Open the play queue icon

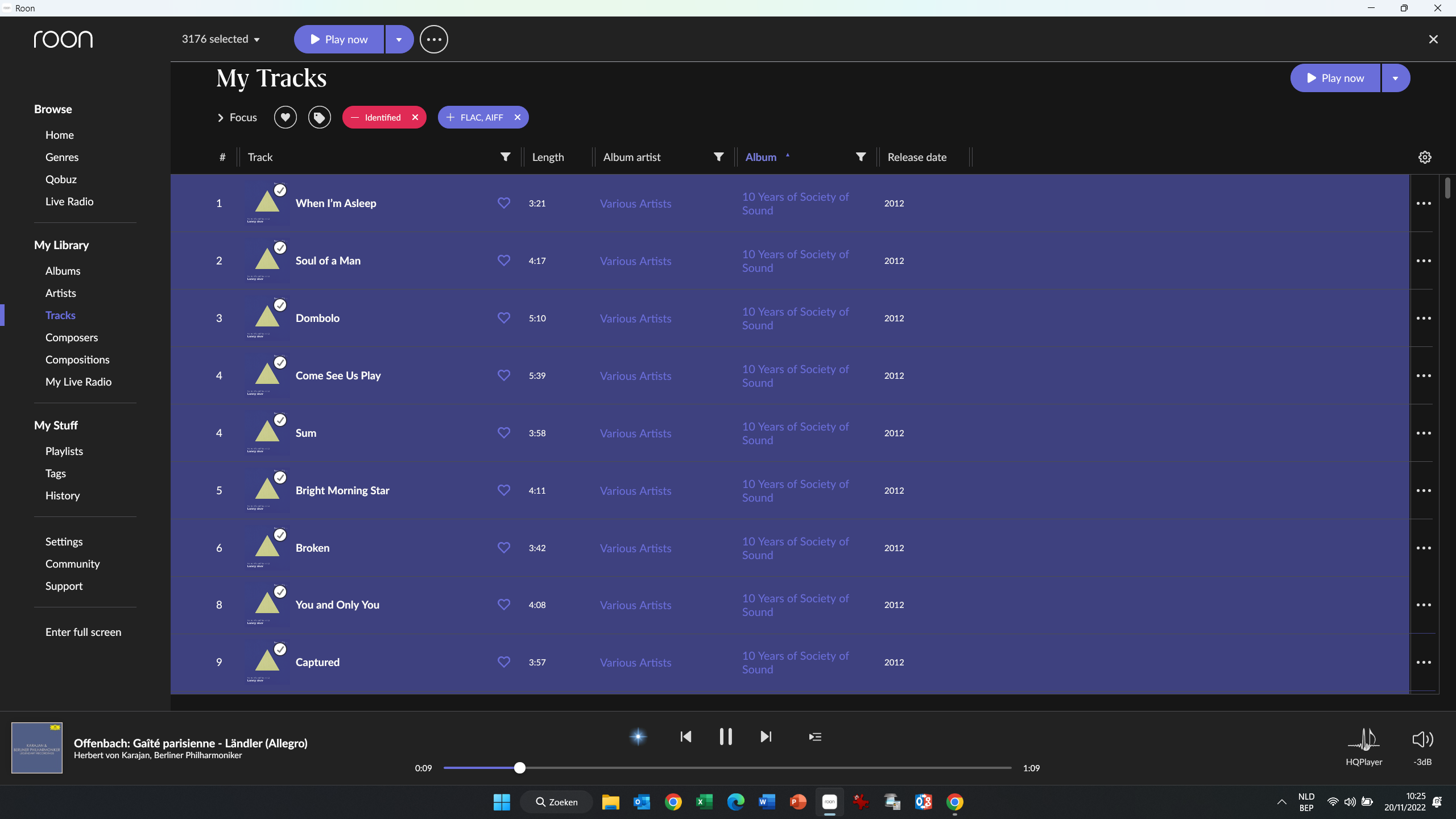point(815,737)
